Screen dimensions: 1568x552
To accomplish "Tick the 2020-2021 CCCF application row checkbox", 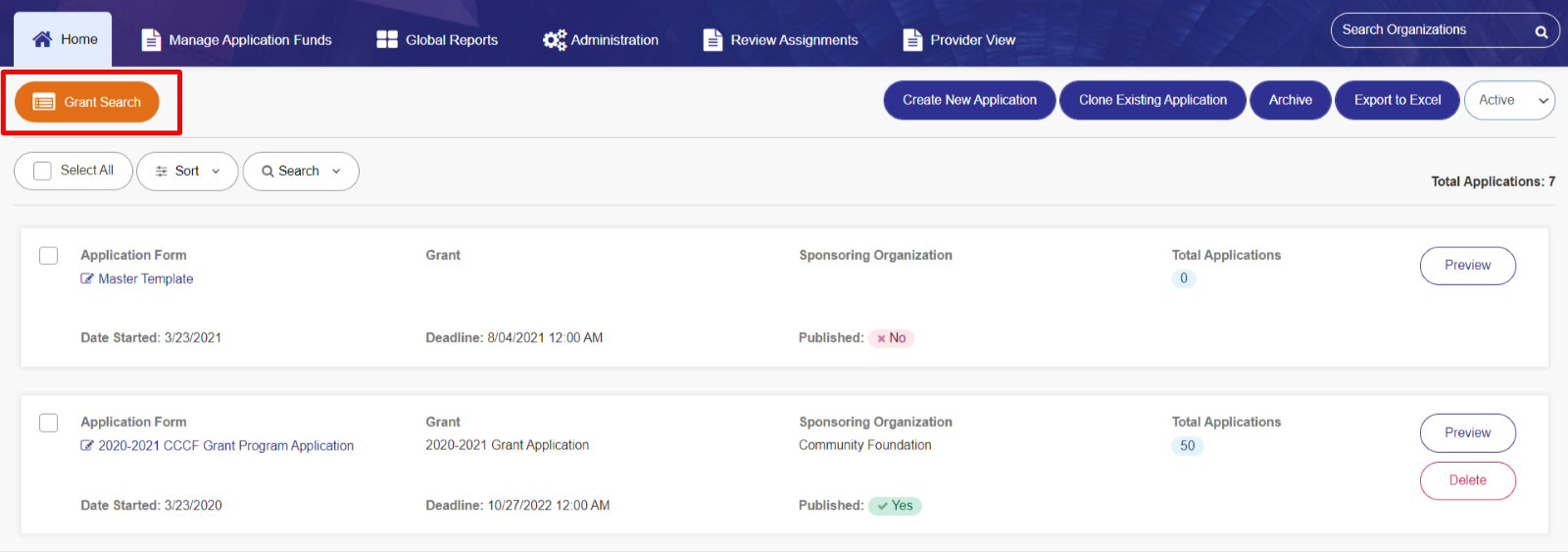I will pos(48,423).
